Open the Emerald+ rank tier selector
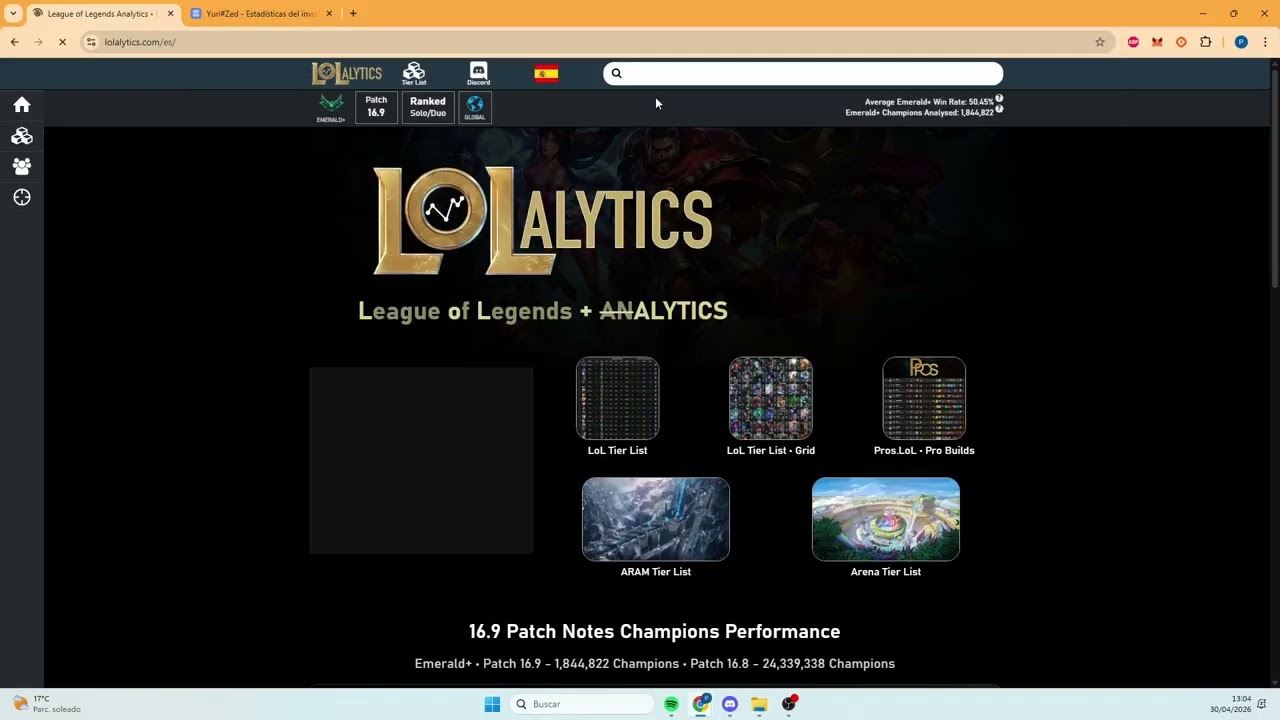Viewport: 1280px width, 720px height. 331,107
